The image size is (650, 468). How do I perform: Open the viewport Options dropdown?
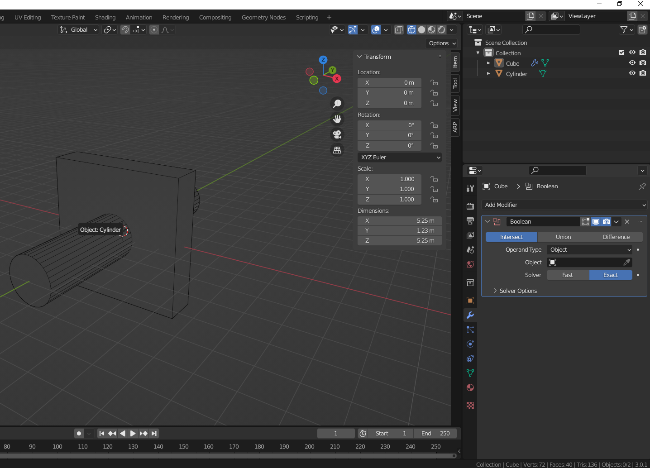pyautogui.click(x=442, y=43)
